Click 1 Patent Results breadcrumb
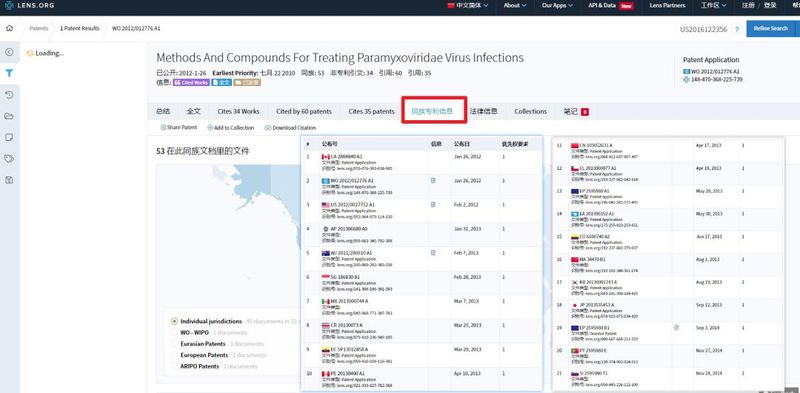This screenshot has width=800, height=393. [80, 29]
